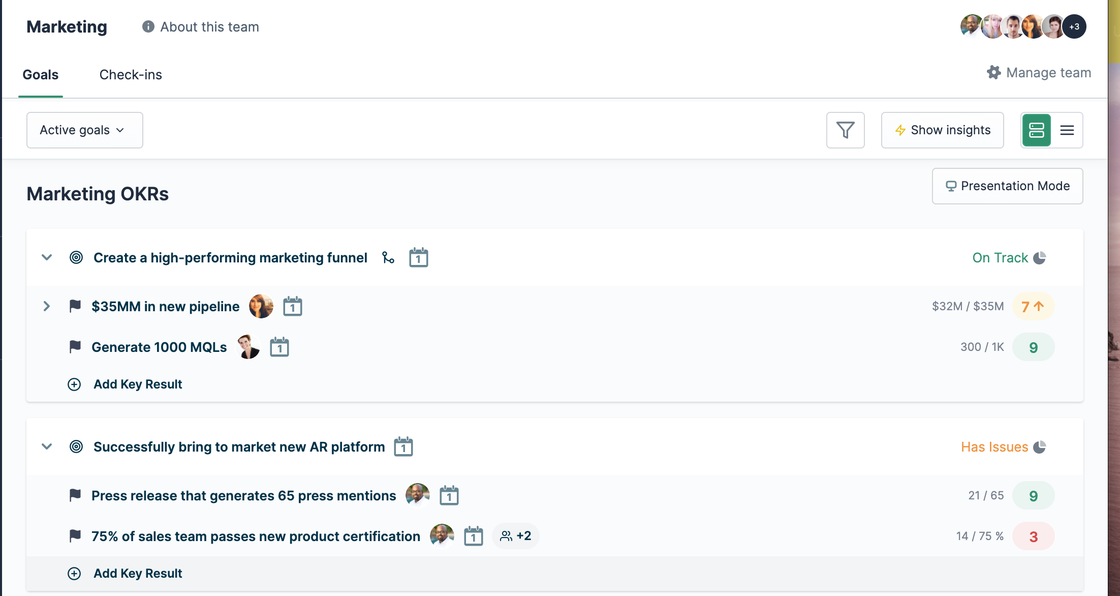Click the red score 3 progress badge
Image resolution: width=1120 pixels, height=596 pixels.
(1033, 536)
